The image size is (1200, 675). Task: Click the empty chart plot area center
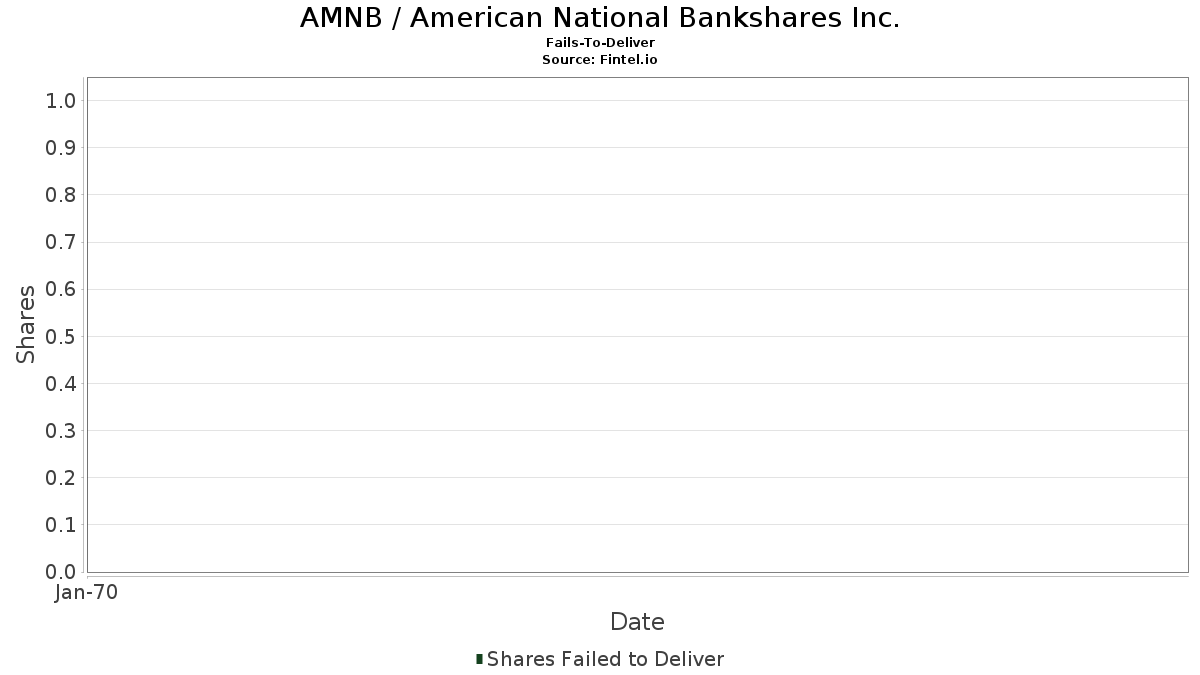point(637,325)
